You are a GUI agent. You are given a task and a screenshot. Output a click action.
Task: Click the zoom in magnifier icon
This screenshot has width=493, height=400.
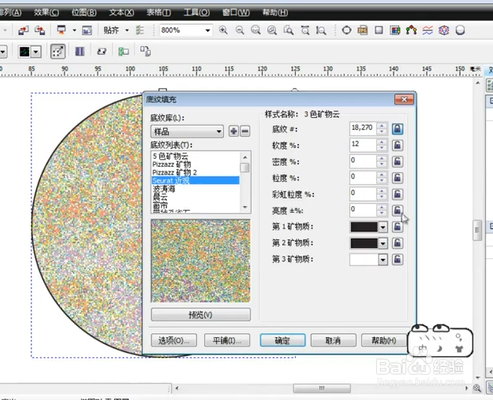point(223,30)
